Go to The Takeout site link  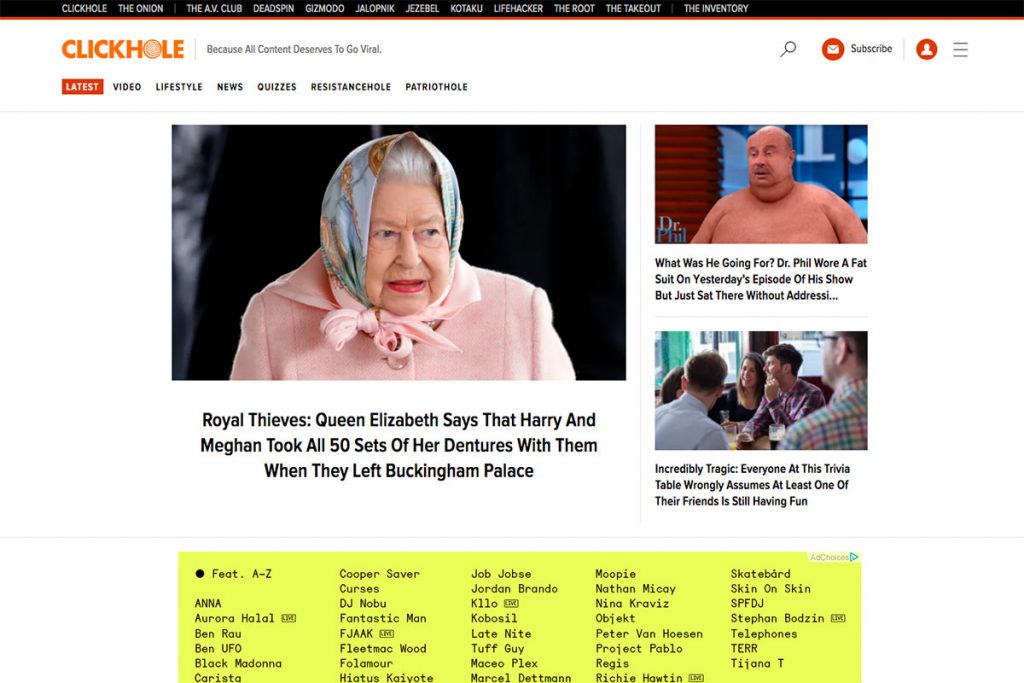[633, 8]
